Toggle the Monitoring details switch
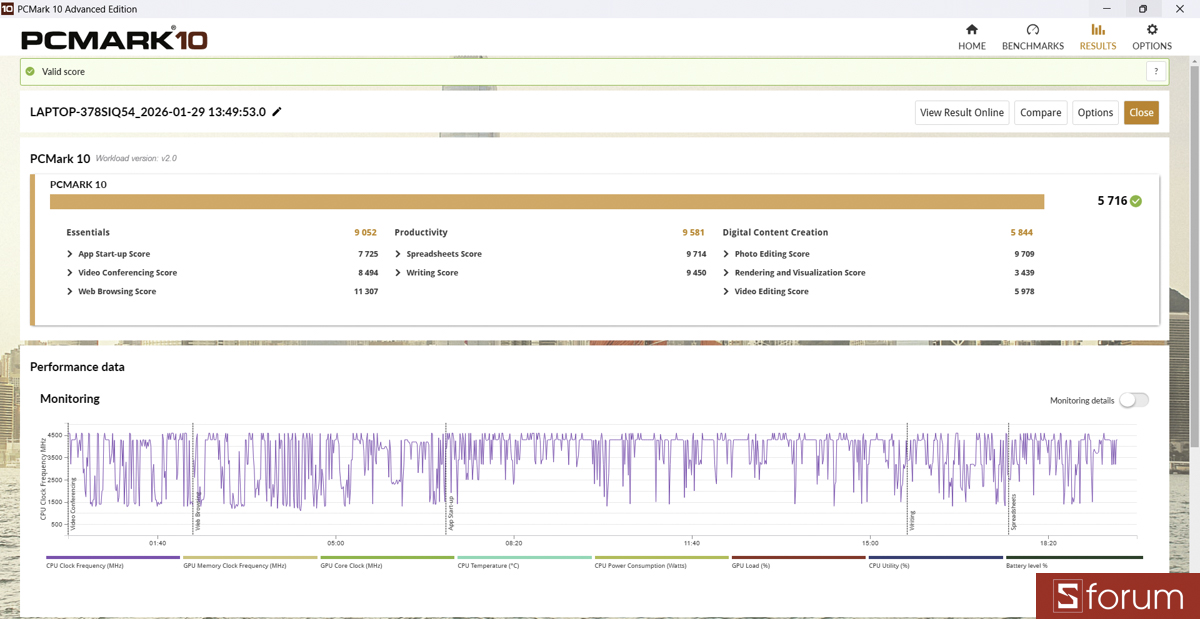The width and height of the screenshot is (1200, 619). point(1134,400)
